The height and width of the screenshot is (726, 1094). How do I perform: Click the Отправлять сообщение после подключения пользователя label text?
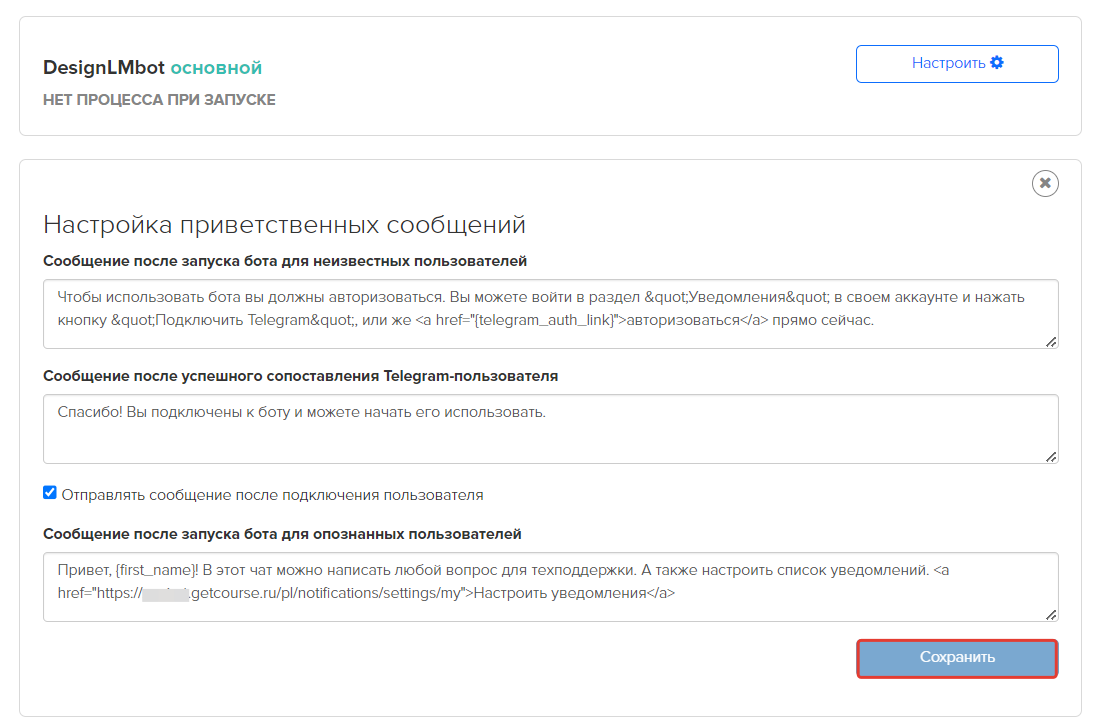pos(272,495)
